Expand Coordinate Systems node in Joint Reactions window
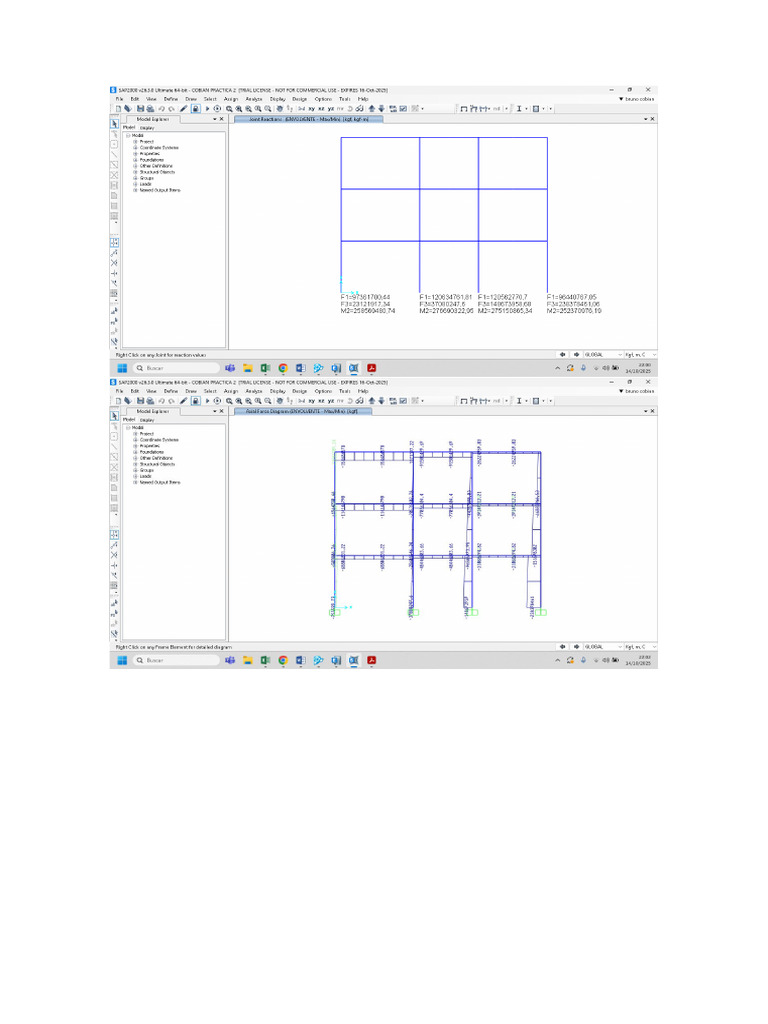Screen dimensions: 768x1024 point(135,148)
